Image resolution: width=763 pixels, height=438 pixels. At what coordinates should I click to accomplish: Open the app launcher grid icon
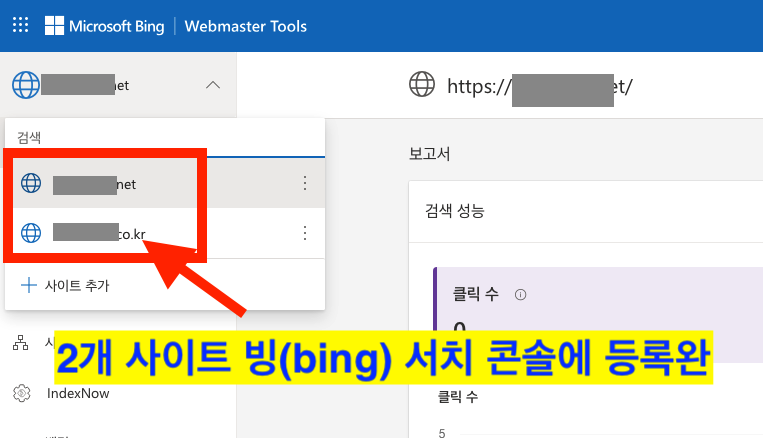(x=20, y=25)
